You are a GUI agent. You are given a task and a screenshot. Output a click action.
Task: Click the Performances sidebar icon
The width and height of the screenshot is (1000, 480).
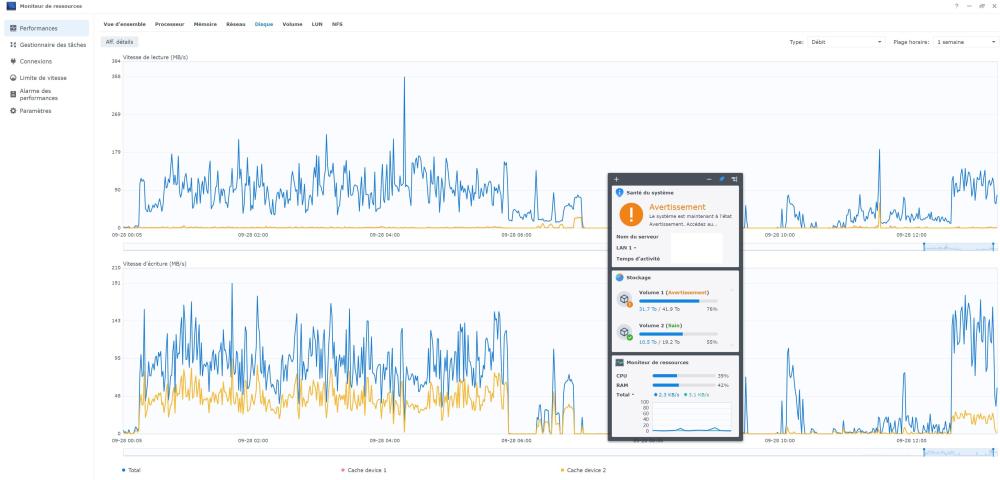(13, 29)
